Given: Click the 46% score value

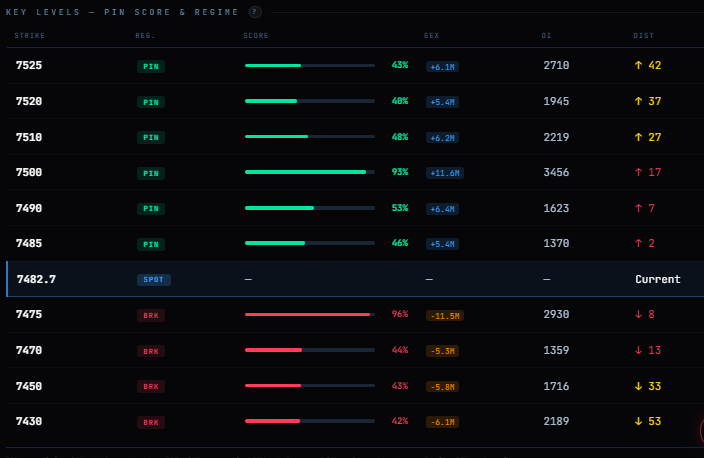Looking at the screenshot, I should [x=400, y=243].
